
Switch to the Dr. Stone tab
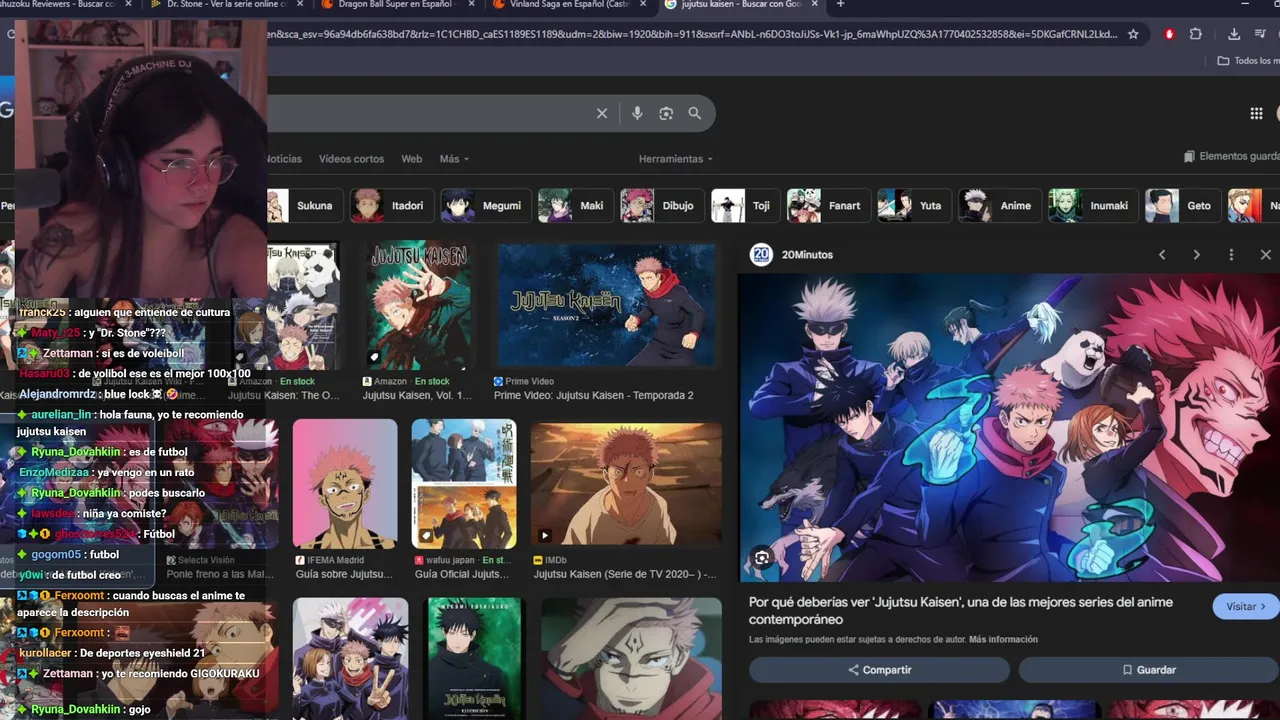point(226,5)
